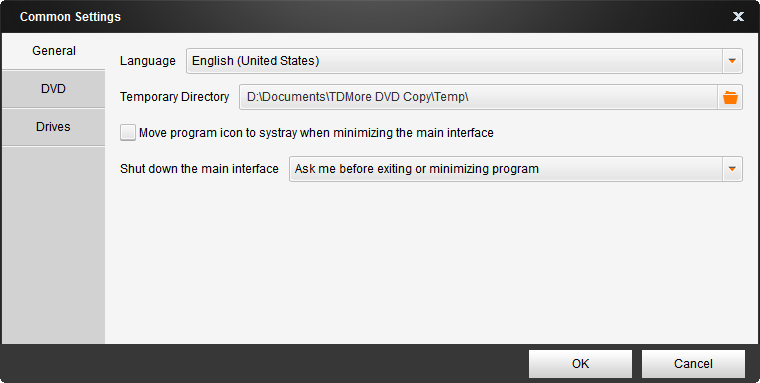Select the Temporary Directory path field
Image resolution: width=760 pixels, height=383 pixels.
pos(478,97)
